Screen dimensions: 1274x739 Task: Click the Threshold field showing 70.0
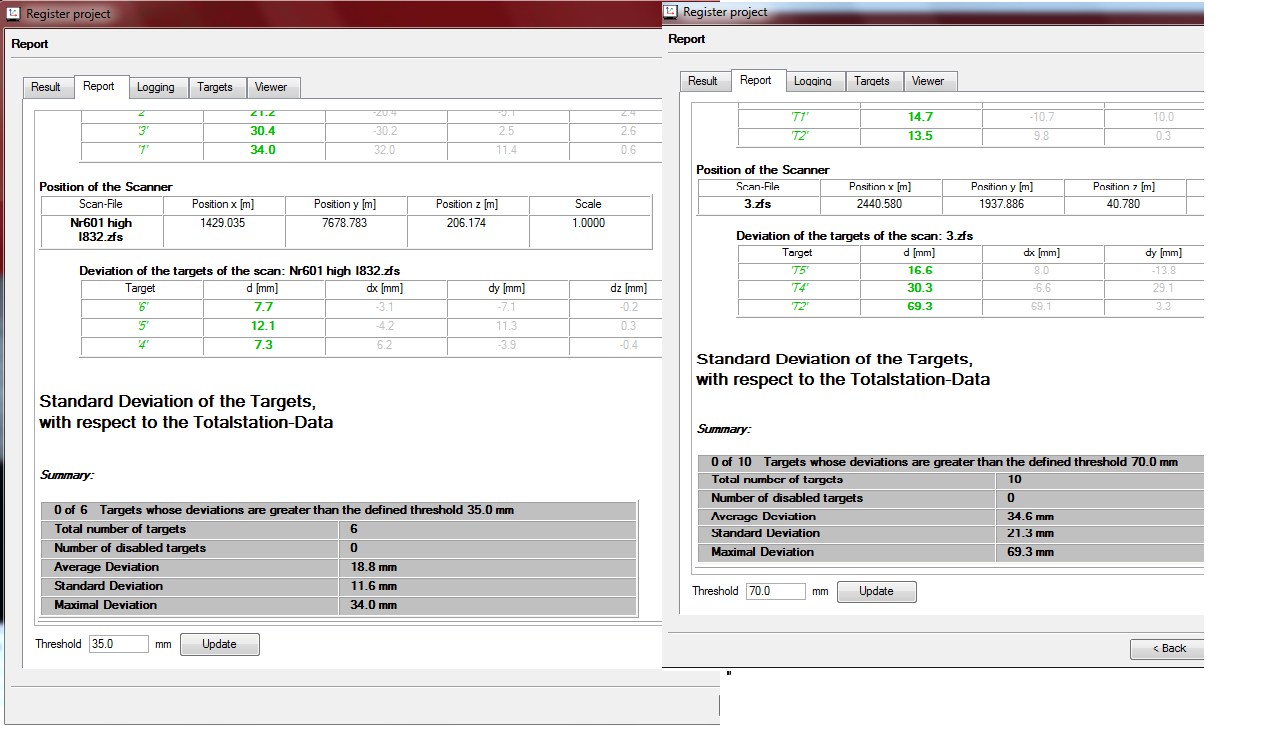[776, 591]
